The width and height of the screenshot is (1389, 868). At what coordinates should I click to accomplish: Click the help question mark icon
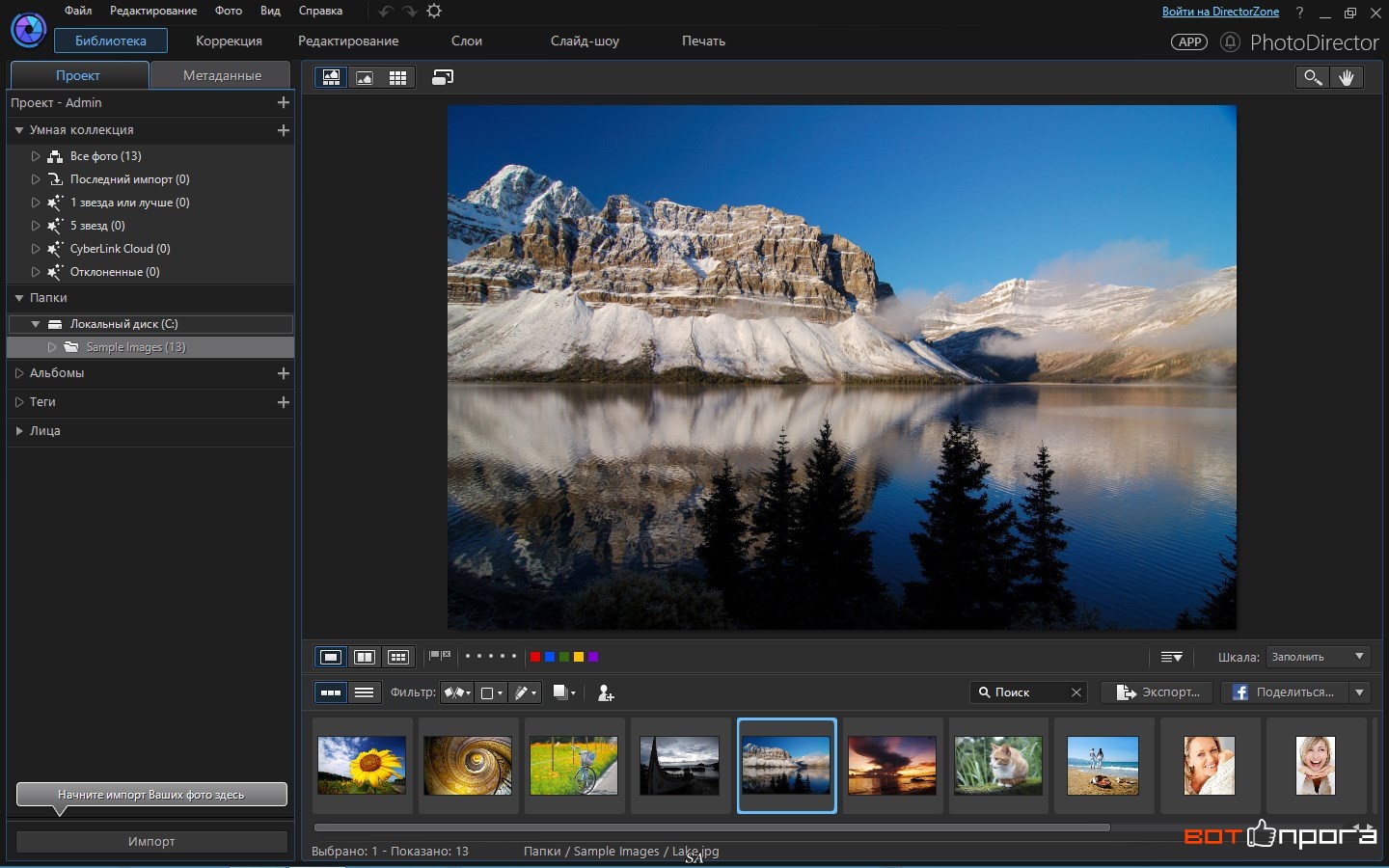[x=1299, y=13]
